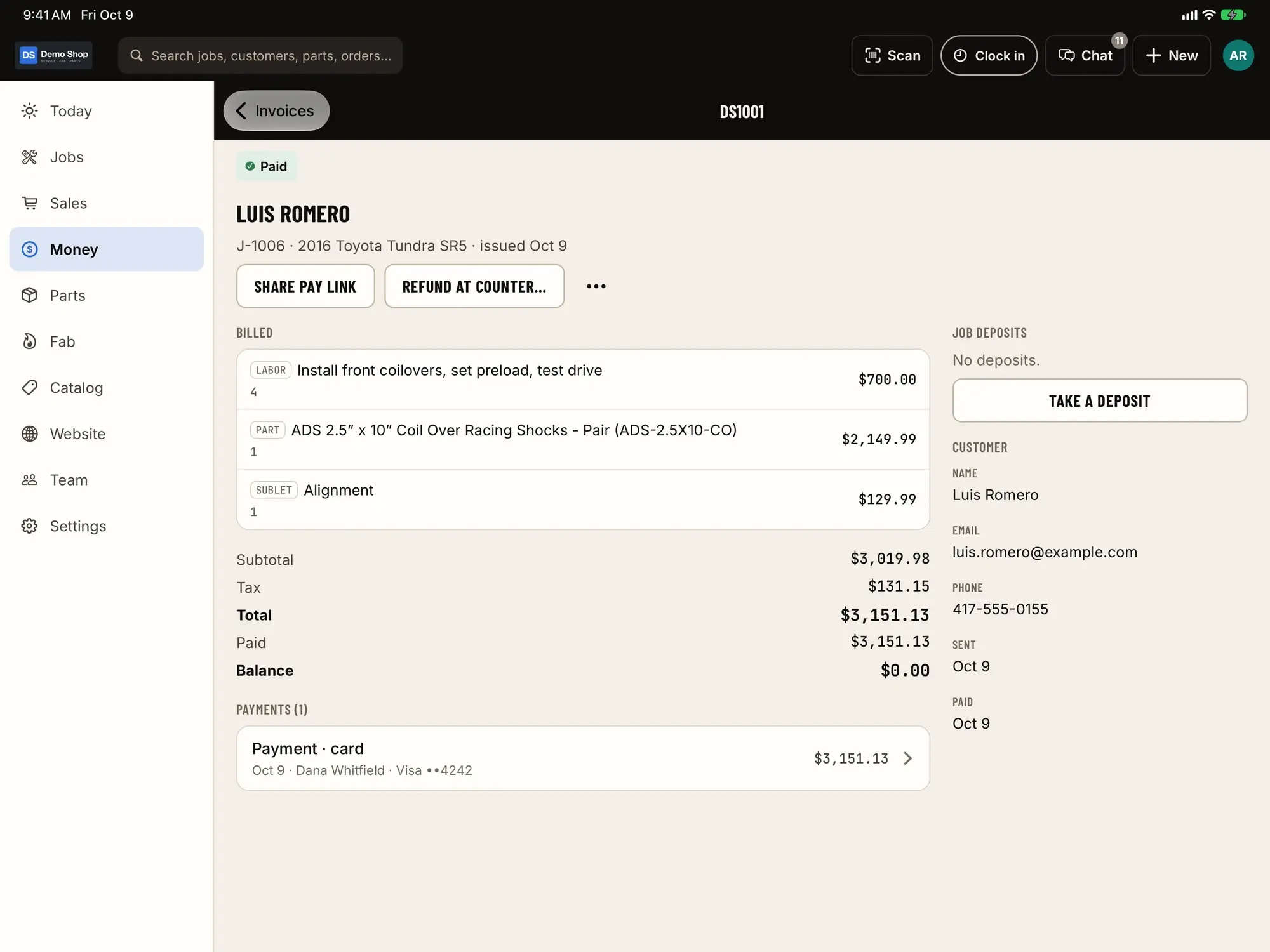Click the back chevron on Invoices
Viewport: 1270px width, 952px height.
[241, 111]
